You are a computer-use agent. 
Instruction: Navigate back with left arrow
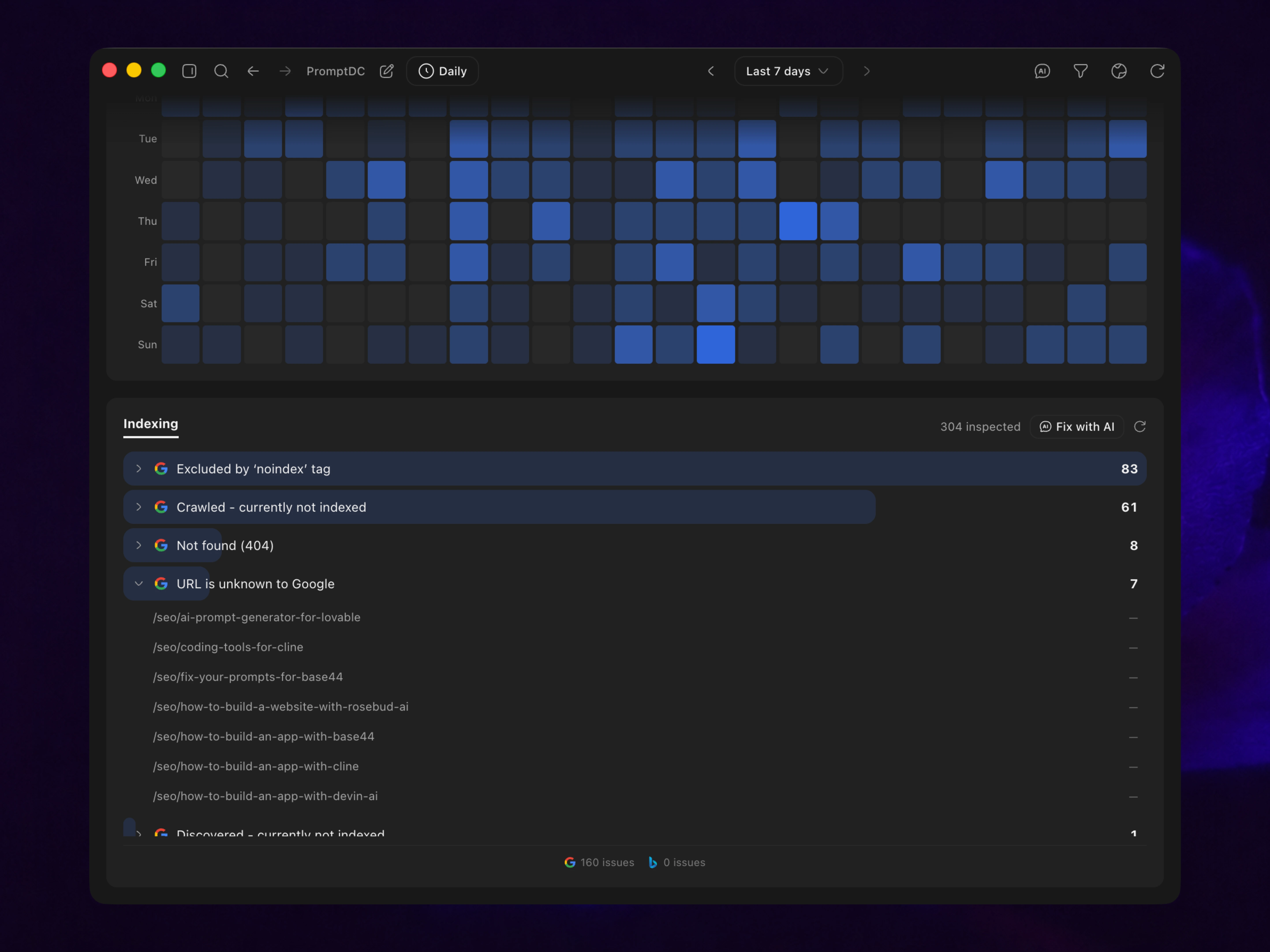253,71
